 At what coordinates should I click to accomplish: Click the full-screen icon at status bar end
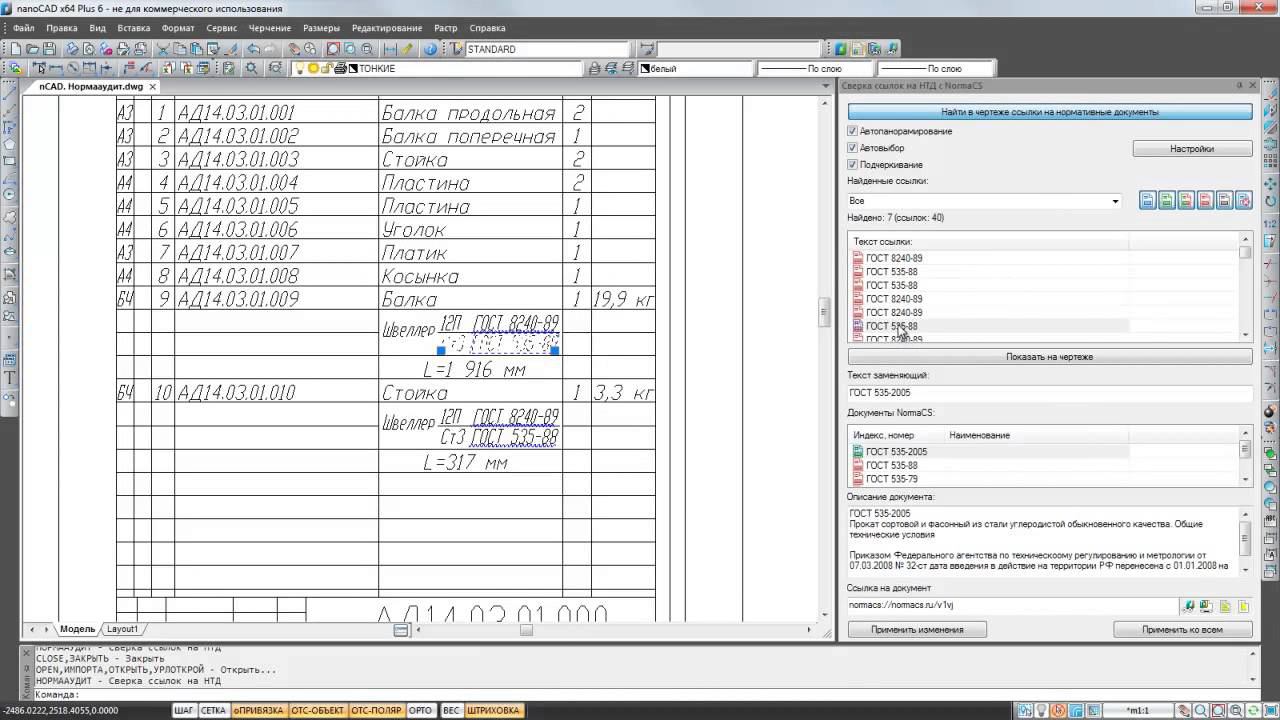coord(1270,711)
